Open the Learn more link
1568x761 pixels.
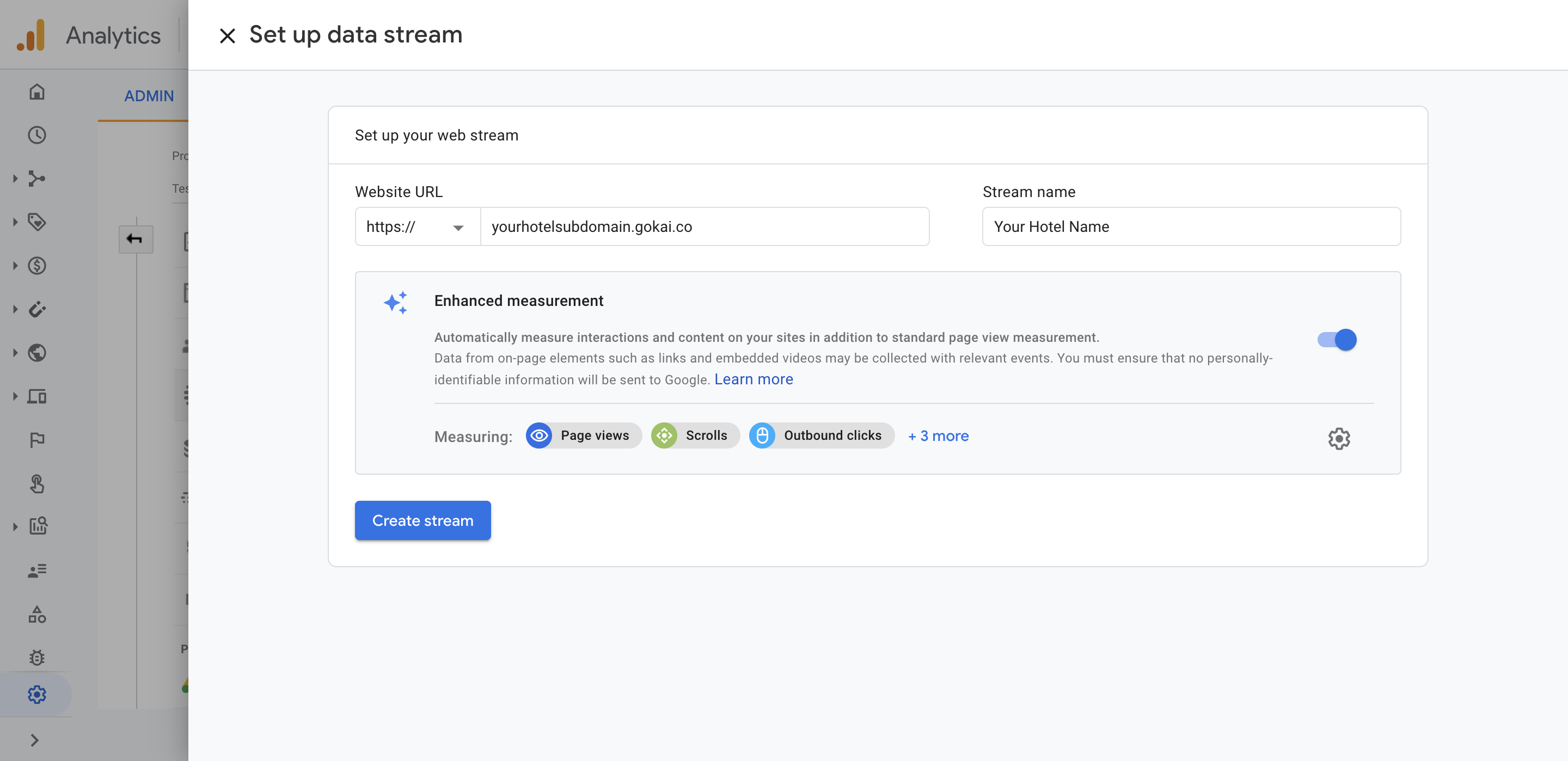point(753,379)
